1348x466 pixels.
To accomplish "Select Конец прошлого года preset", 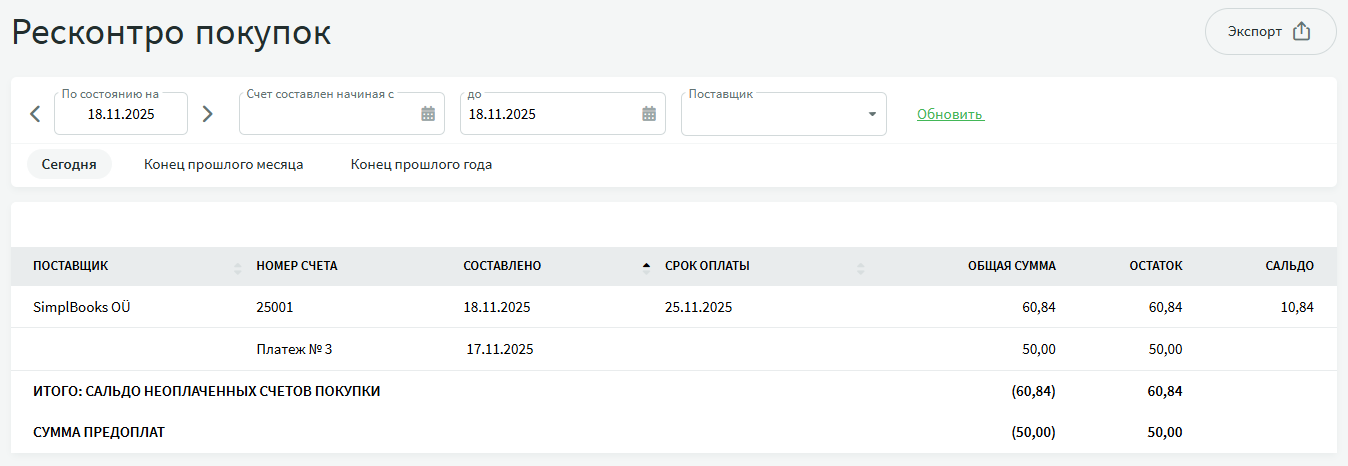I will 421,164.
